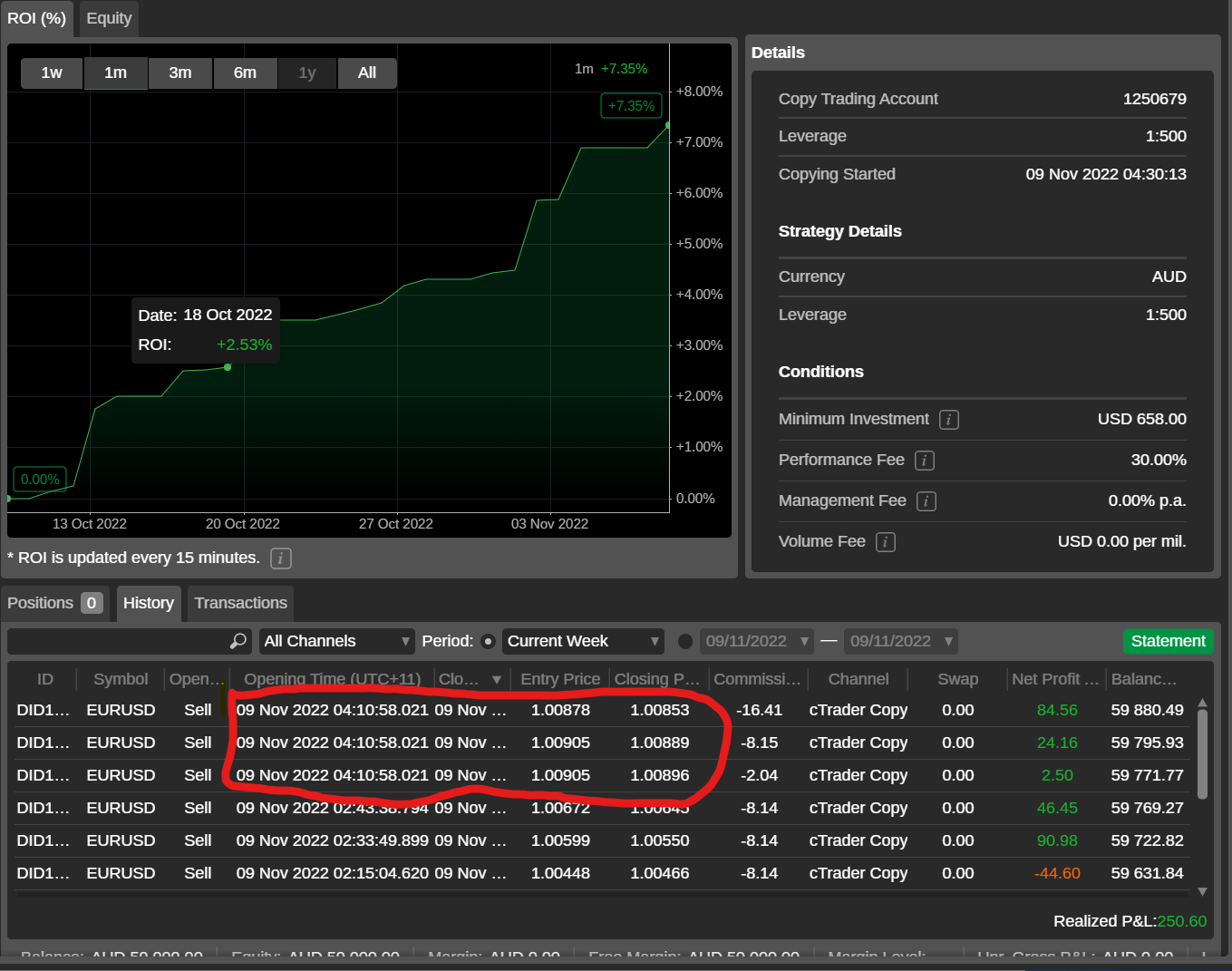Image resolution: width=1232 pixels, height=971 pixels.
Task: Click the history scrollbar up arrow
Action: tap(1203, 703)
